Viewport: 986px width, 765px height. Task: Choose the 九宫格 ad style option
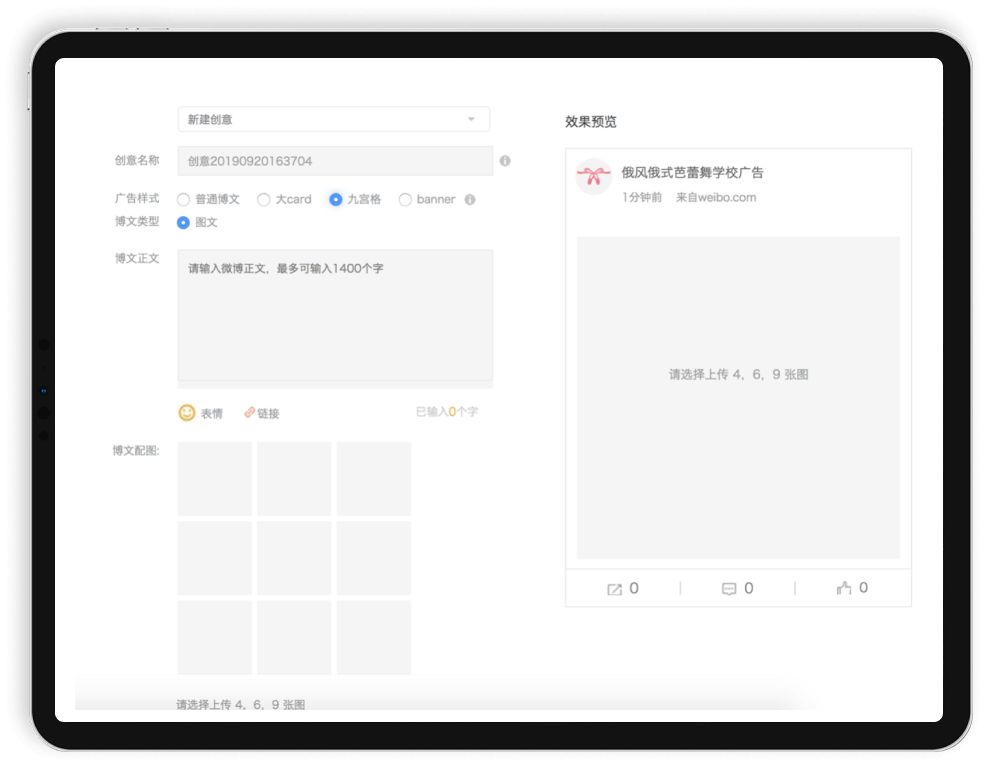(336, 199)
